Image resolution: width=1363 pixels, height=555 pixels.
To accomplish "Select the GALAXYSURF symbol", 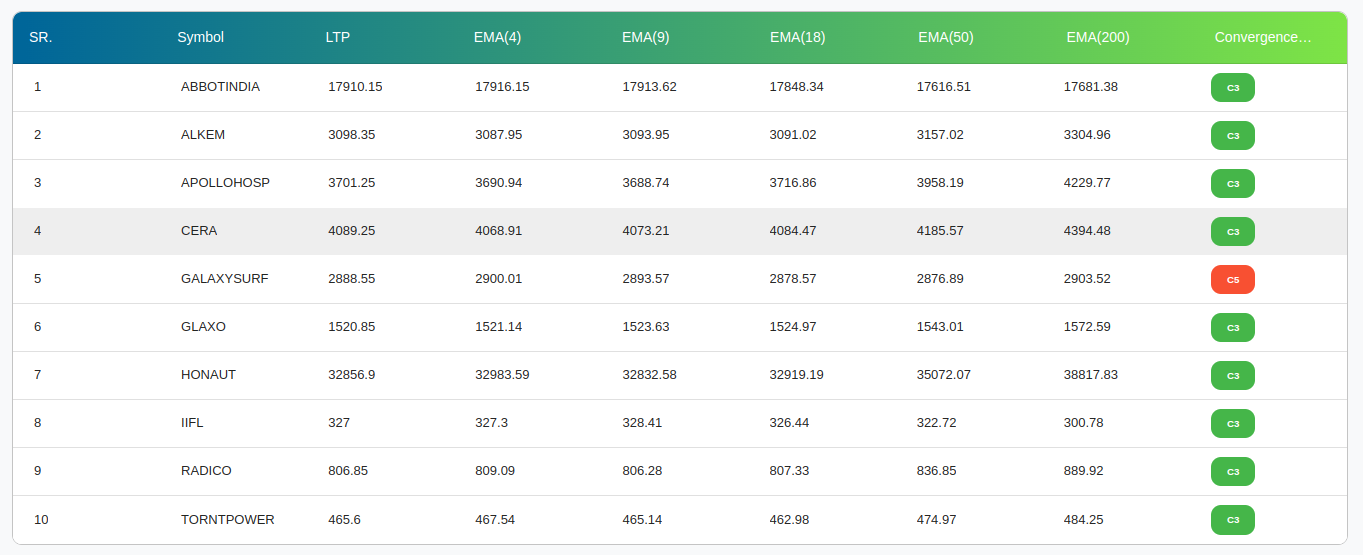I will point(225,279).
